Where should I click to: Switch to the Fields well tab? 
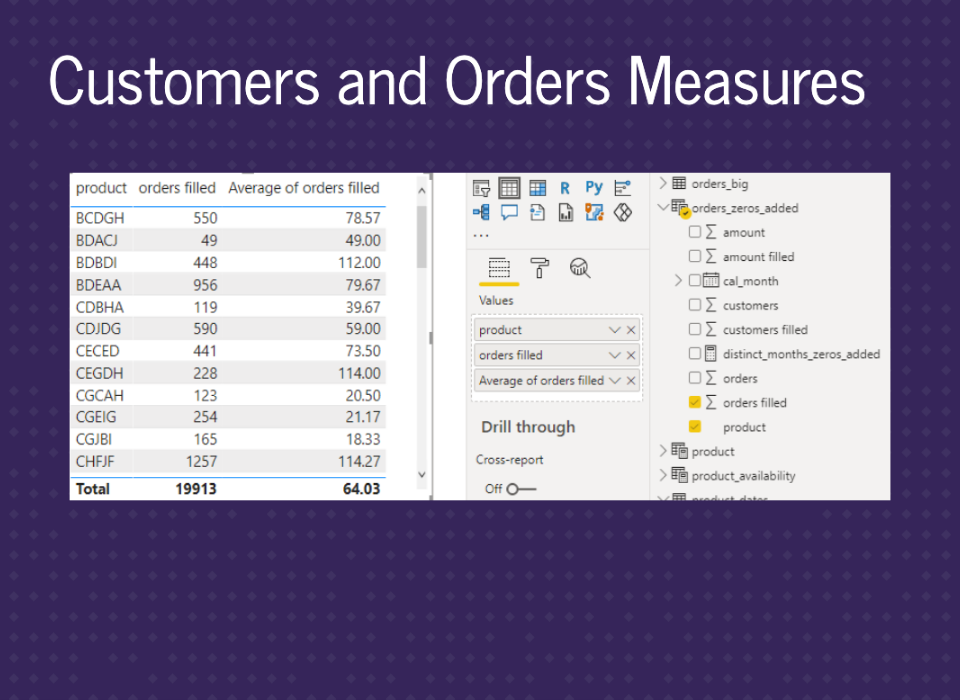499,267
